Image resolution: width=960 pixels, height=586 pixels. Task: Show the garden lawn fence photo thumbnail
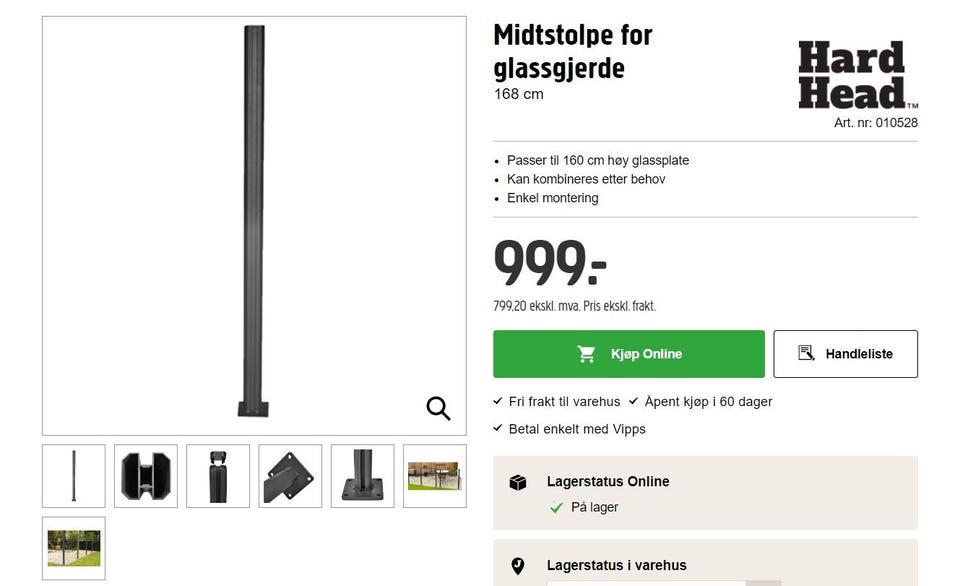[74, 548]
